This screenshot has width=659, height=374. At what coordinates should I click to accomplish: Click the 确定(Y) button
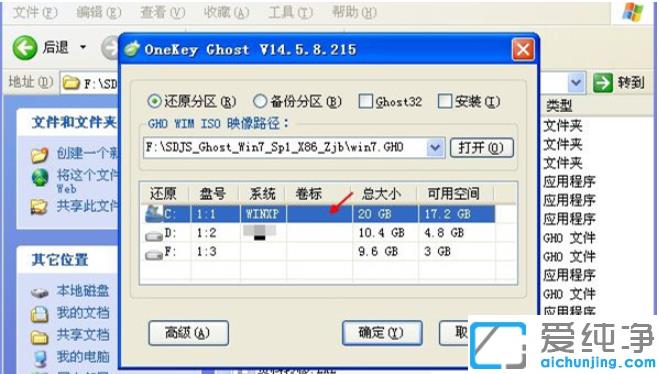click(x=382, y=333)
